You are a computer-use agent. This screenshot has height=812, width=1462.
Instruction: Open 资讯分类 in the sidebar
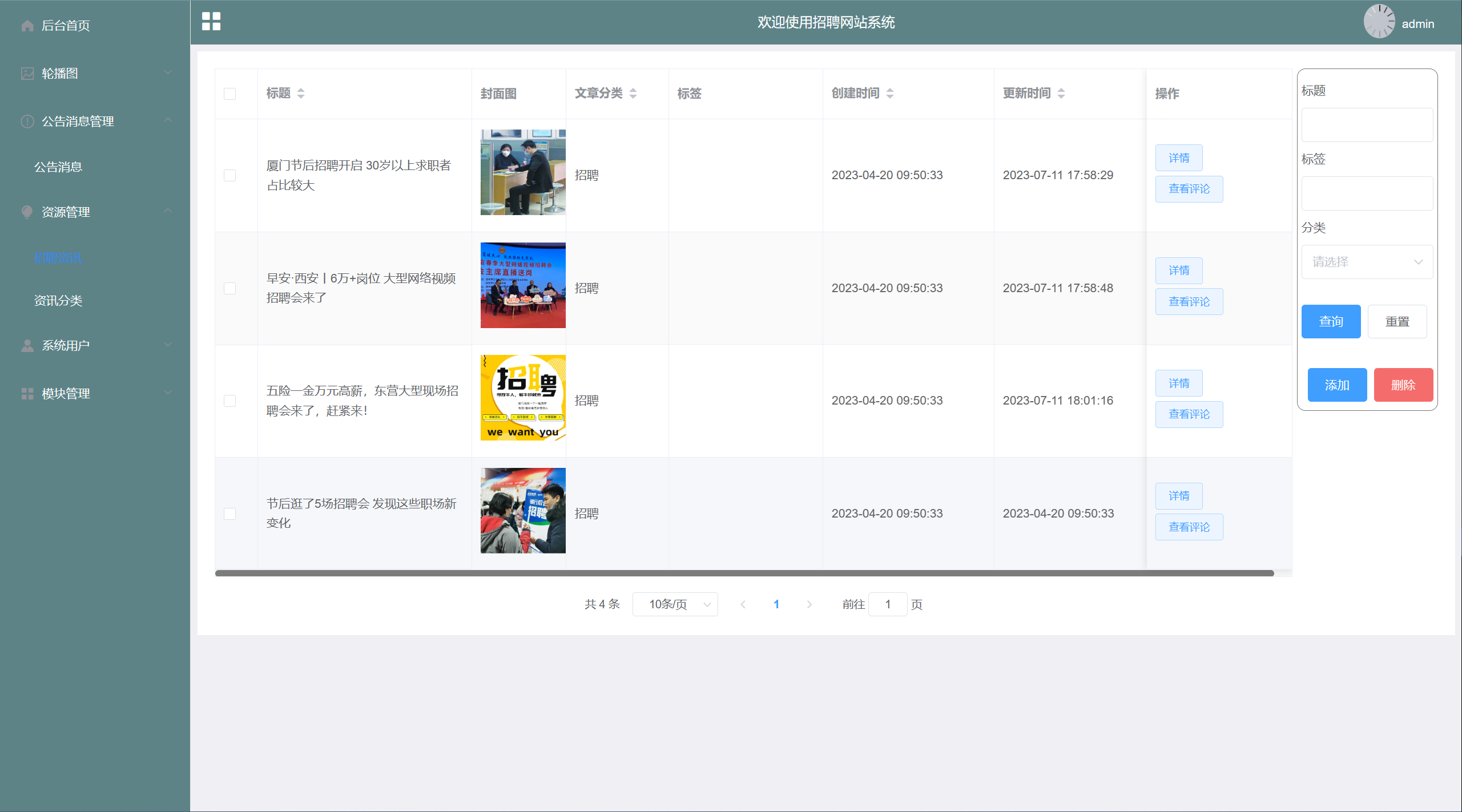(58, 301)
